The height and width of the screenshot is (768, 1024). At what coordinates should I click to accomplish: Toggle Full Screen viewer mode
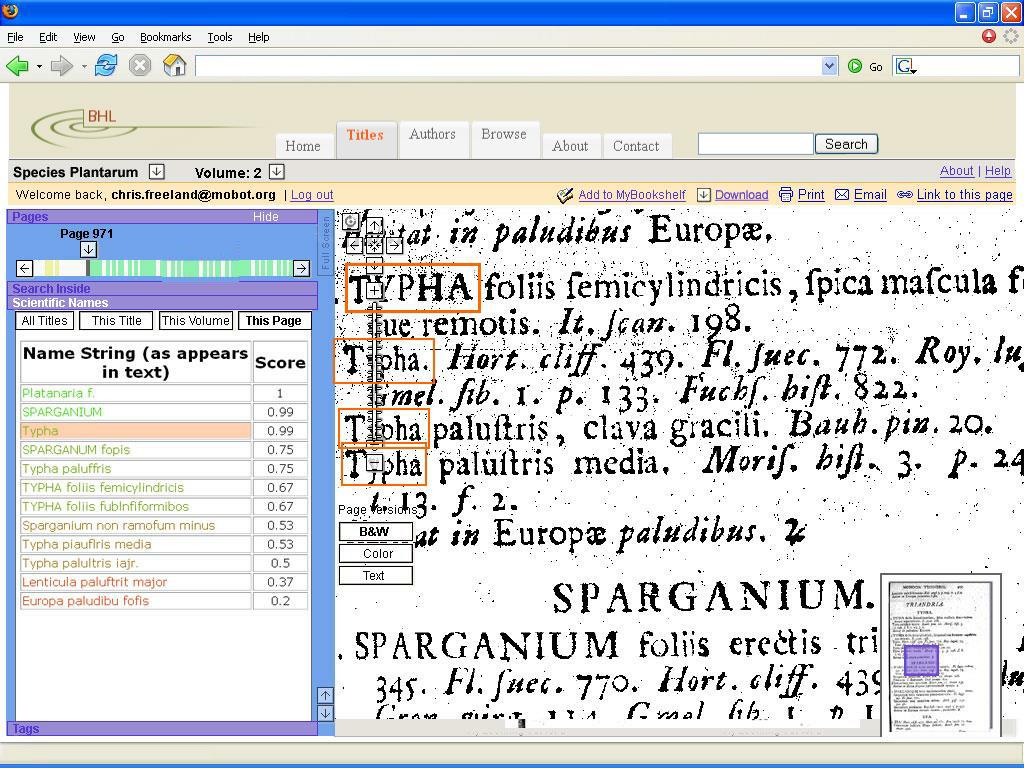[327, 243]
